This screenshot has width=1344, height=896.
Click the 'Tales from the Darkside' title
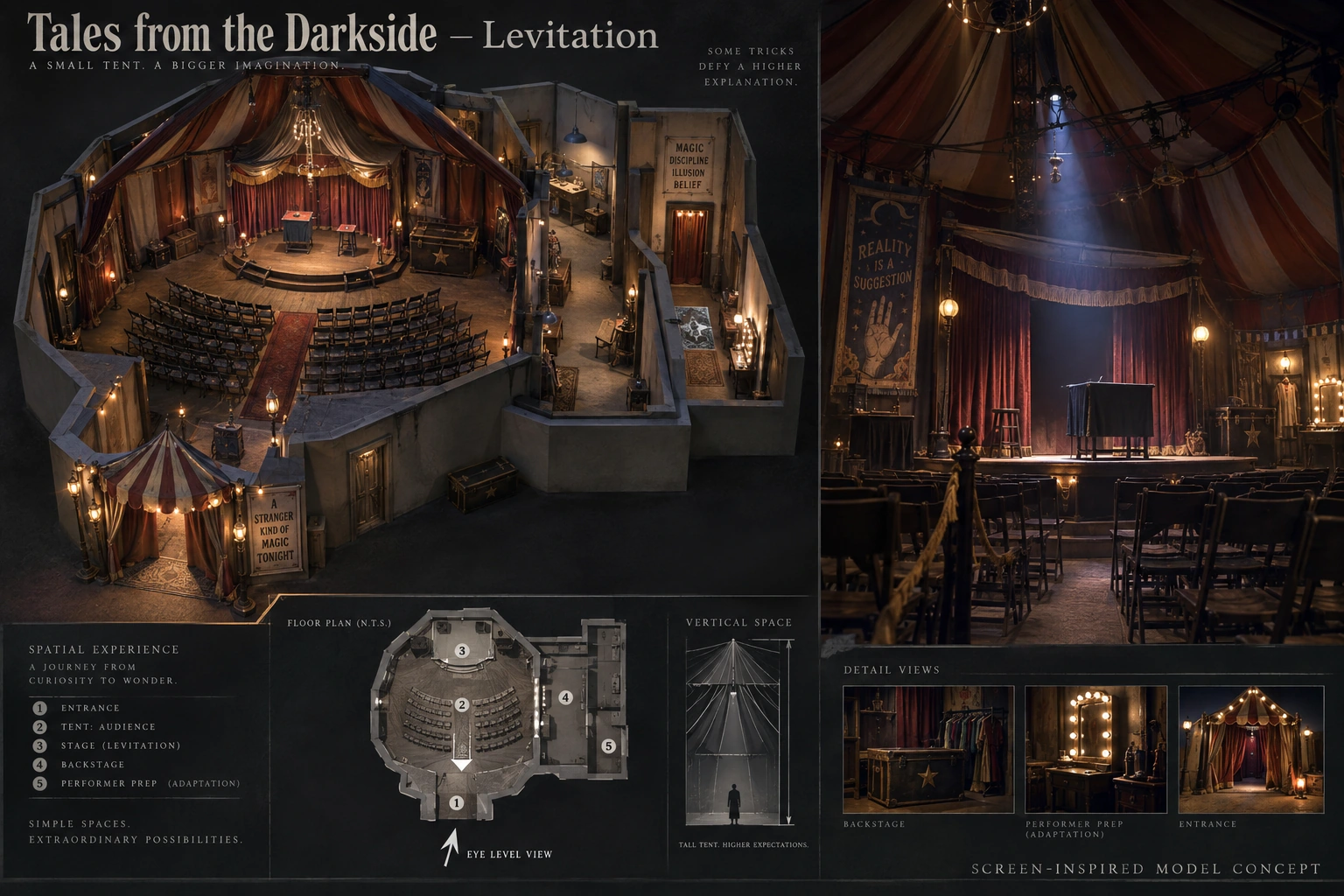[x=232, y=33]
